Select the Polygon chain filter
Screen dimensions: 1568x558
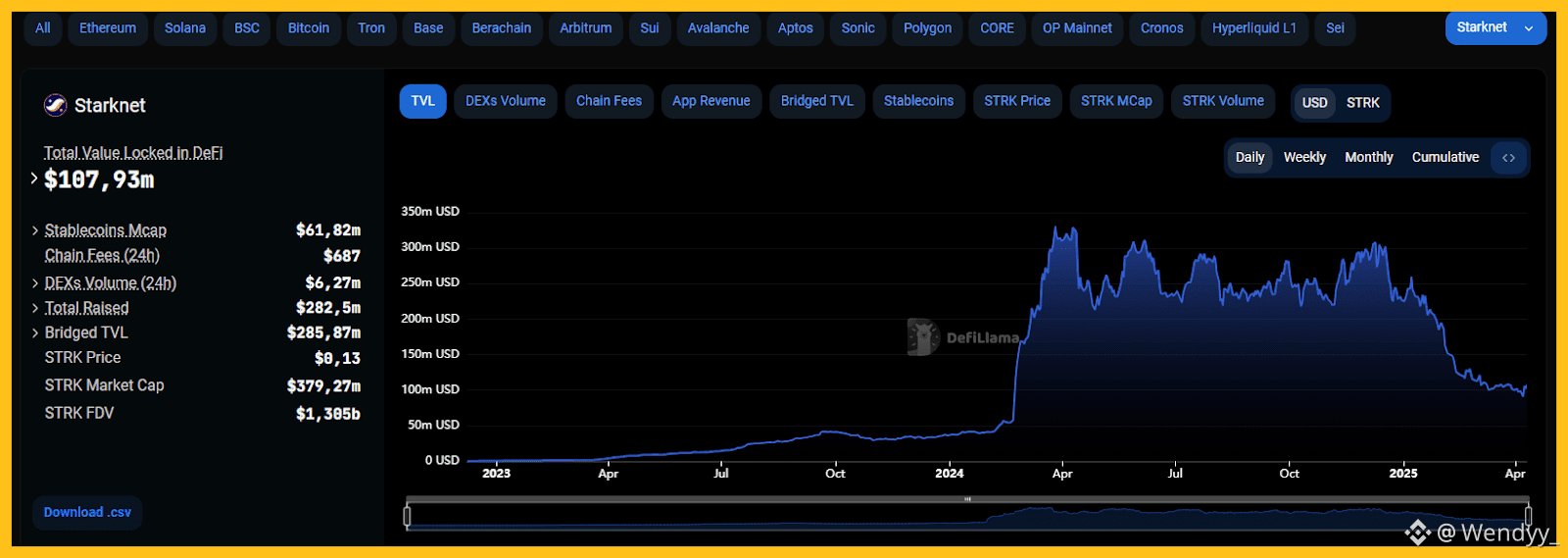click(x=927, y=28)
